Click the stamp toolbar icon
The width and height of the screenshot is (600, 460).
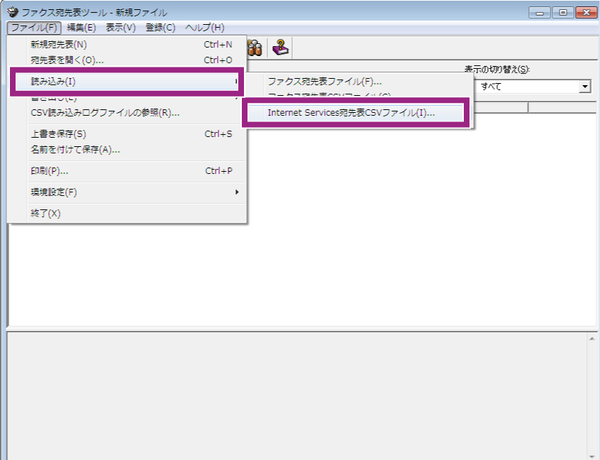pos(279,47)
